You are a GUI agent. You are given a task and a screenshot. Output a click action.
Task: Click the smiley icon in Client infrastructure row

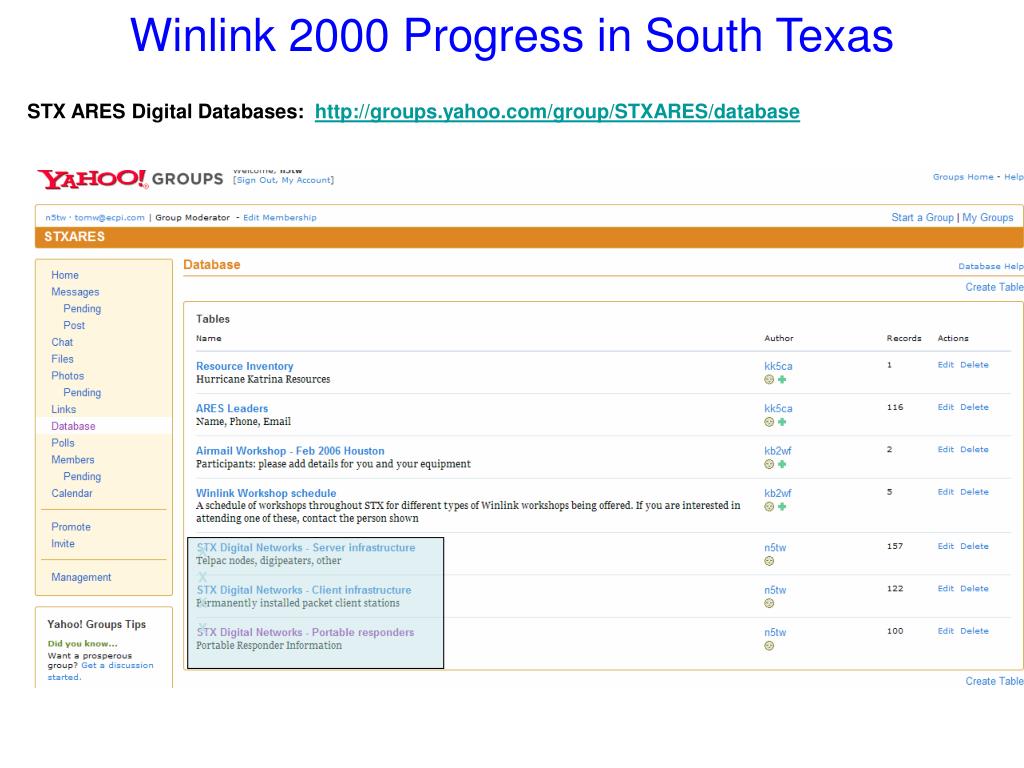point(769,603)
